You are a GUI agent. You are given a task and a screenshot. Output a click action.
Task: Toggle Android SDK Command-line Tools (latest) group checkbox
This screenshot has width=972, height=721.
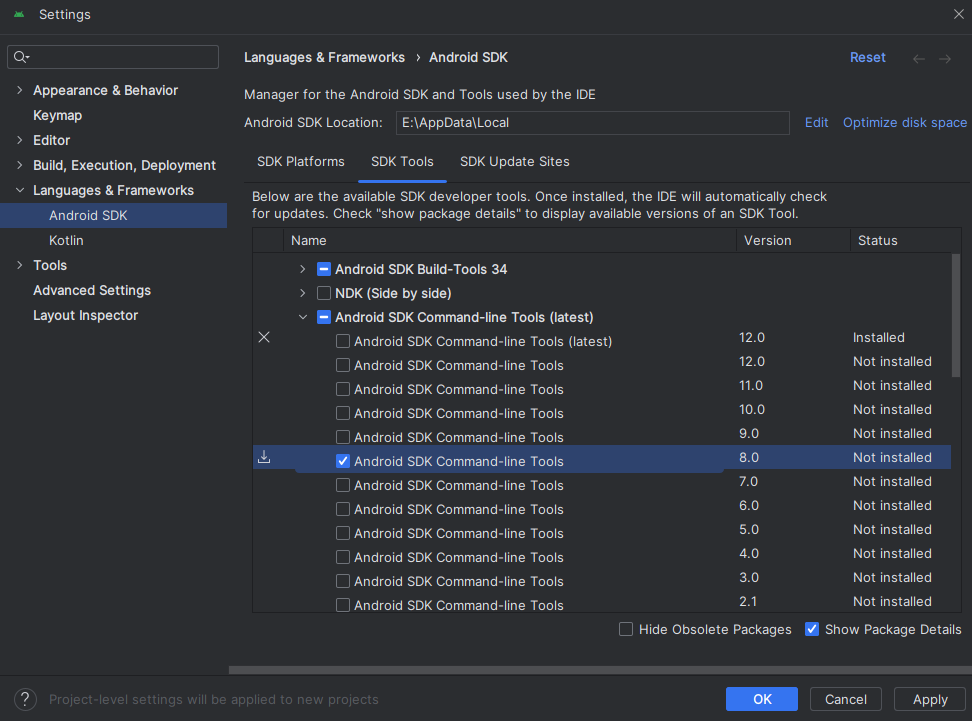324,317
